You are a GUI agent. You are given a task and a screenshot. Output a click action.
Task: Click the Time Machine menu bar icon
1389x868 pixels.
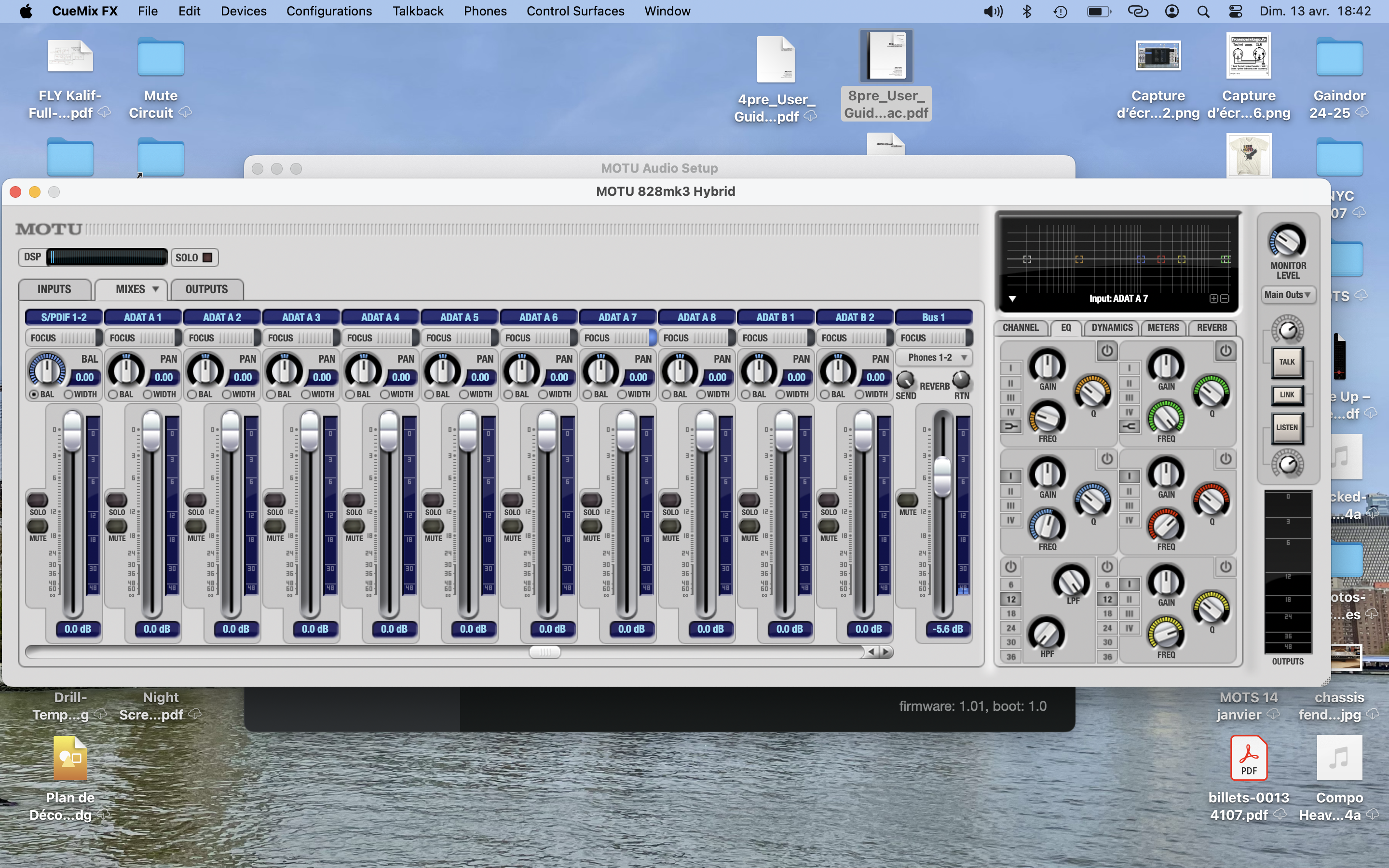pyautogui.click(x=1060, y=12)
